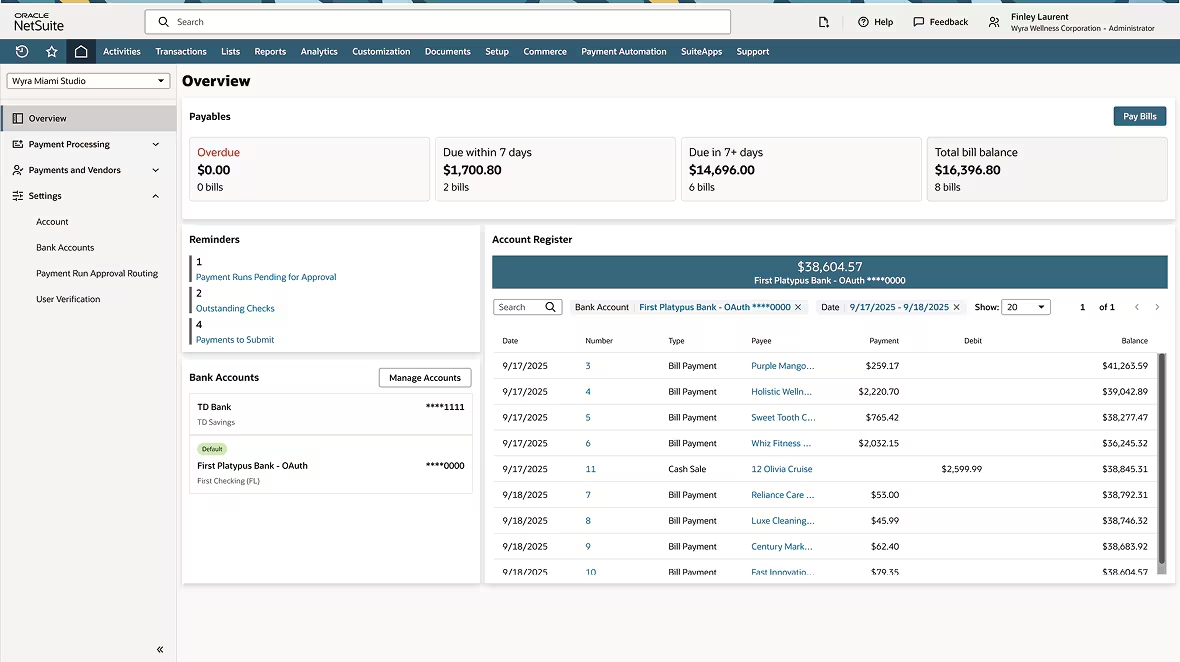Image resolution: width=1180 pixels, height=662 pixels.
Task: Open the Finley Laurent user profile icon
Action: click(x=993, y=21)
